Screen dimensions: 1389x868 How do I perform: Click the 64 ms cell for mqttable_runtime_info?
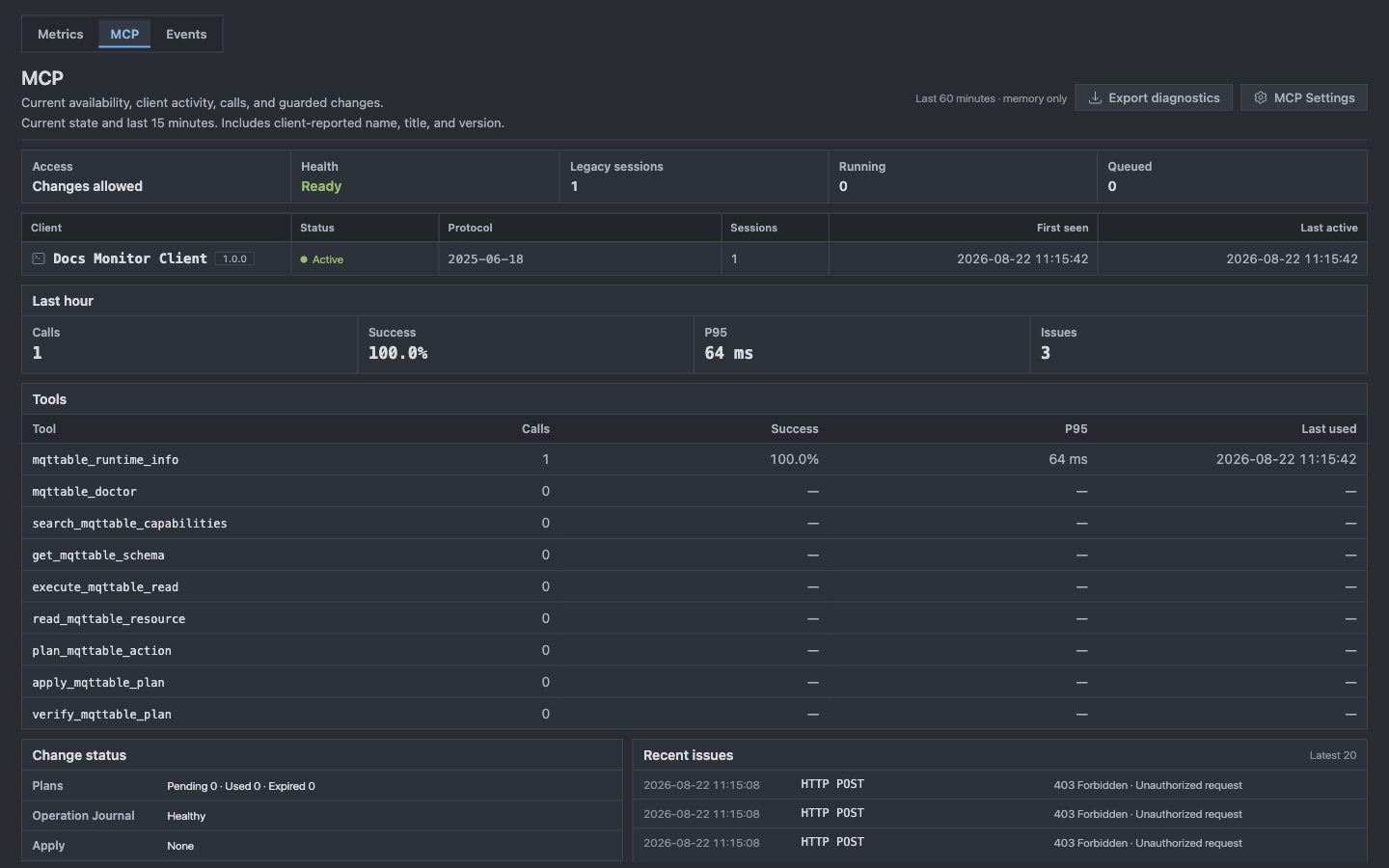point(1068,459)
